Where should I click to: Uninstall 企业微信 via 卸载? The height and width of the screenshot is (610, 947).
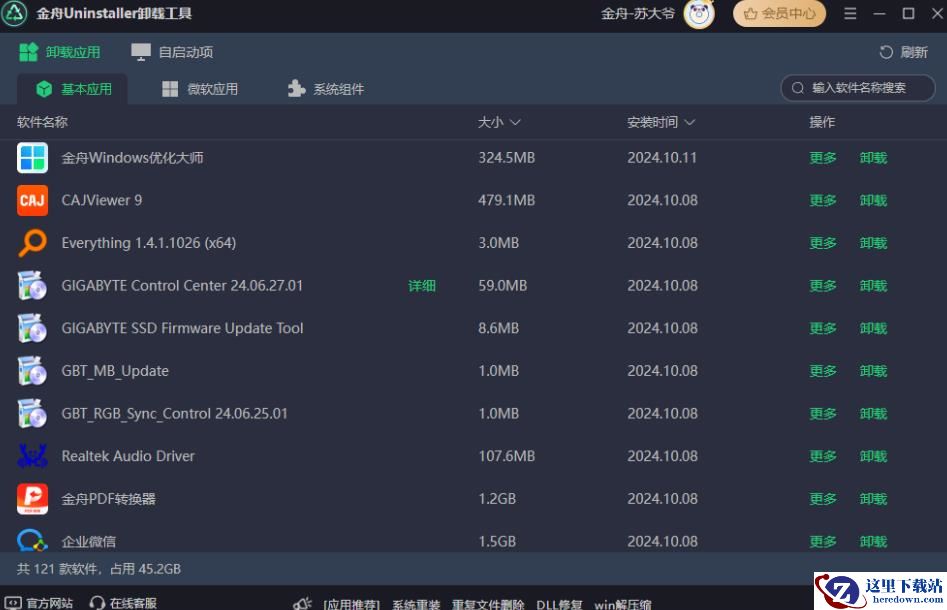873,542
